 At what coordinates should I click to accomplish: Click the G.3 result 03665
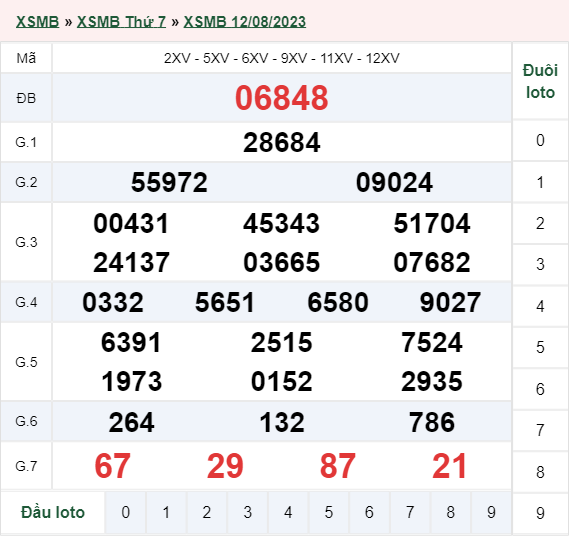(282, 262)
